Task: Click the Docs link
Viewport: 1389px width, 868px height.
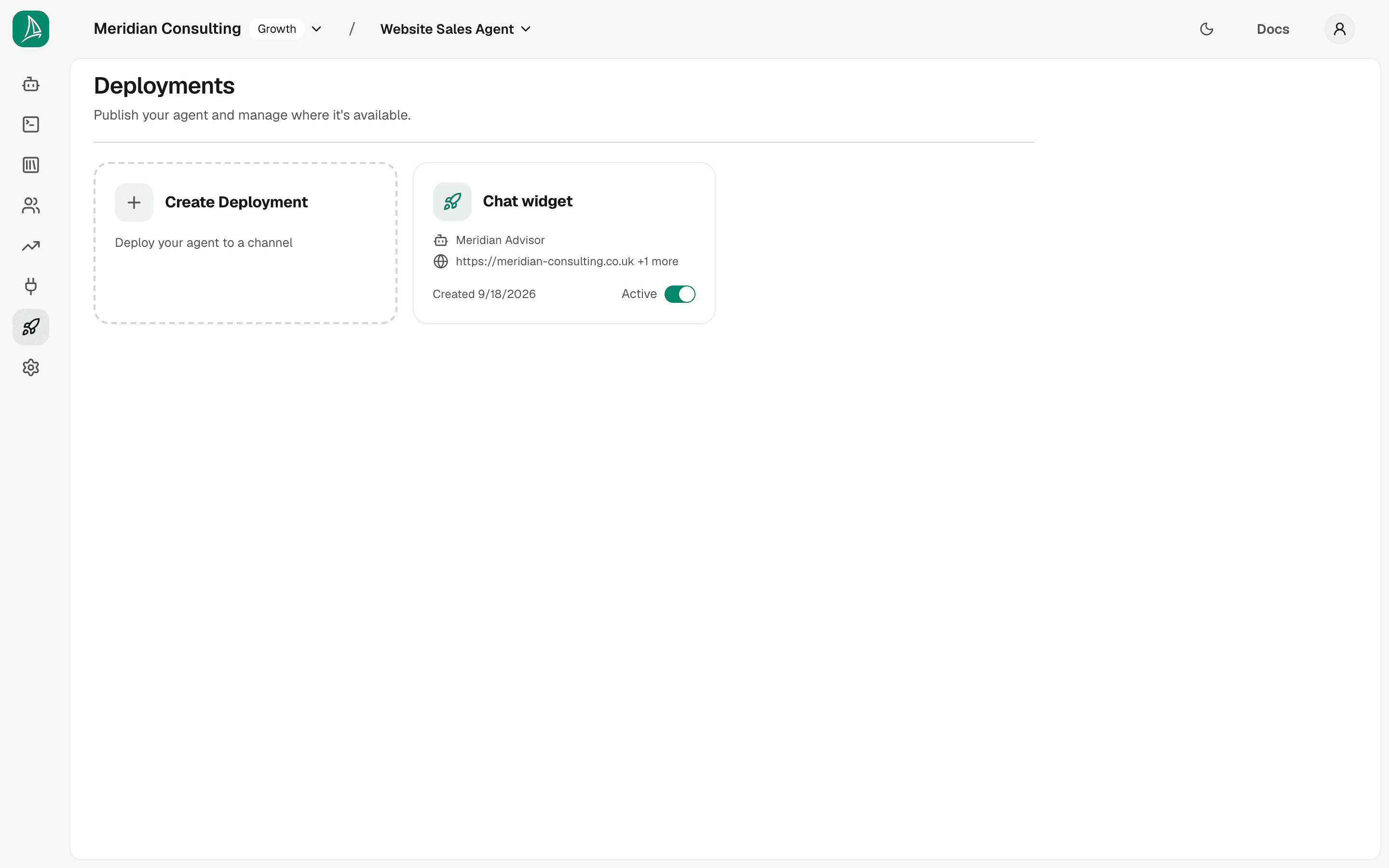Action: 1272,29
